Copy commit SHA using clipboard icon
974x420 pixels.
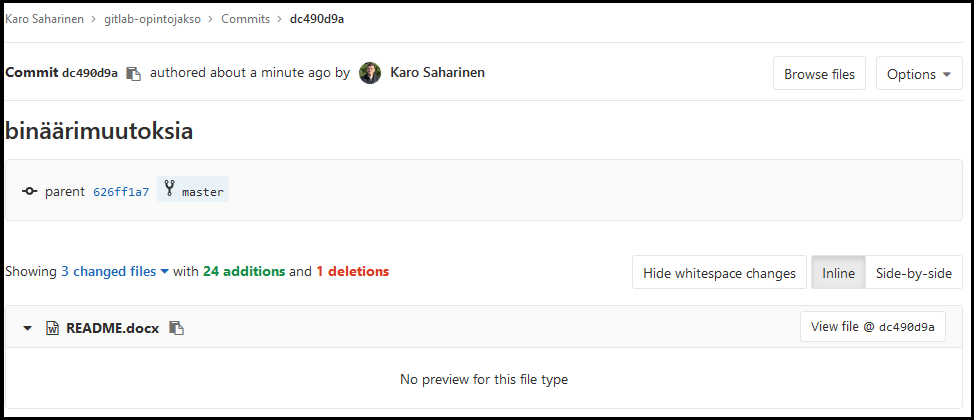133,74
